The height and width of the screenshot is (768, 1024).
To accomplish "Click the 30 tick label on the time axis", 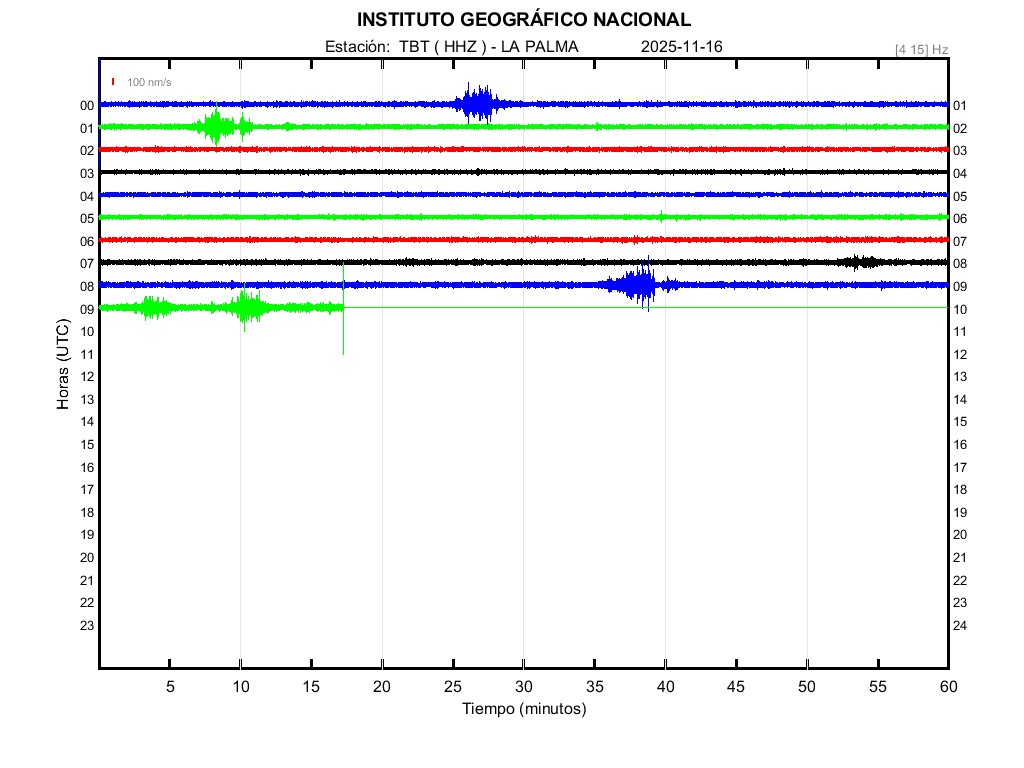I will [x=523, y=686].
